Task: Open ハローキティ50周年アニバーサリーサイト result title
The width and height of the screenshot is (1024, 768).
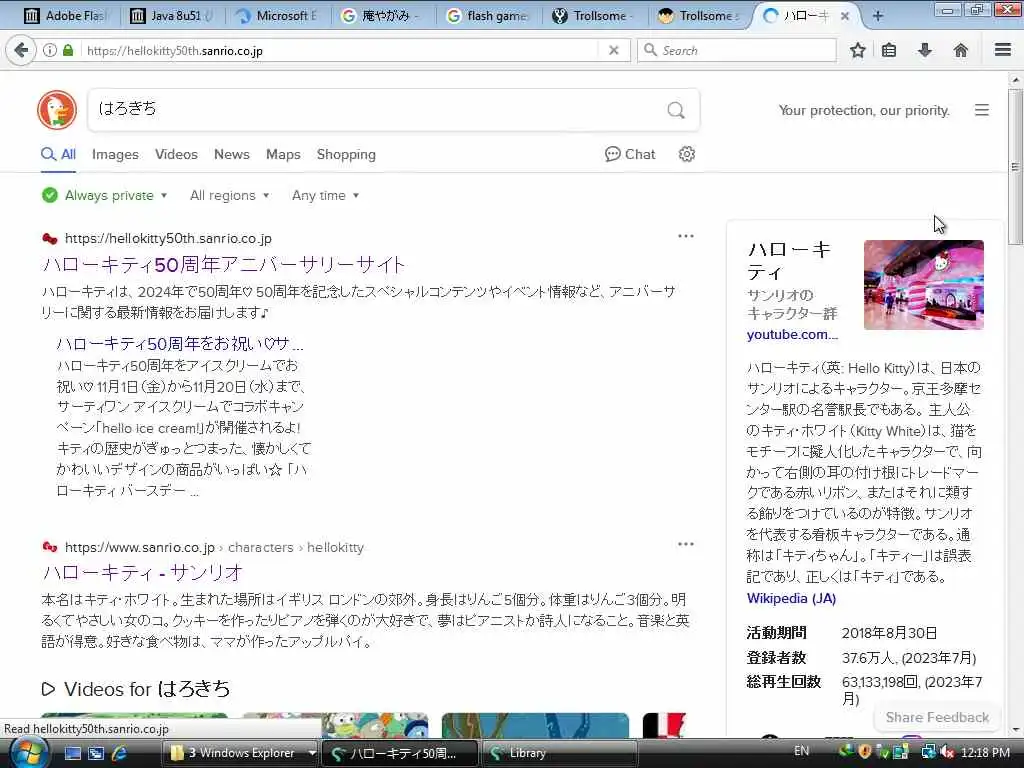Action: pyautogui.click(x=223, y=264)
